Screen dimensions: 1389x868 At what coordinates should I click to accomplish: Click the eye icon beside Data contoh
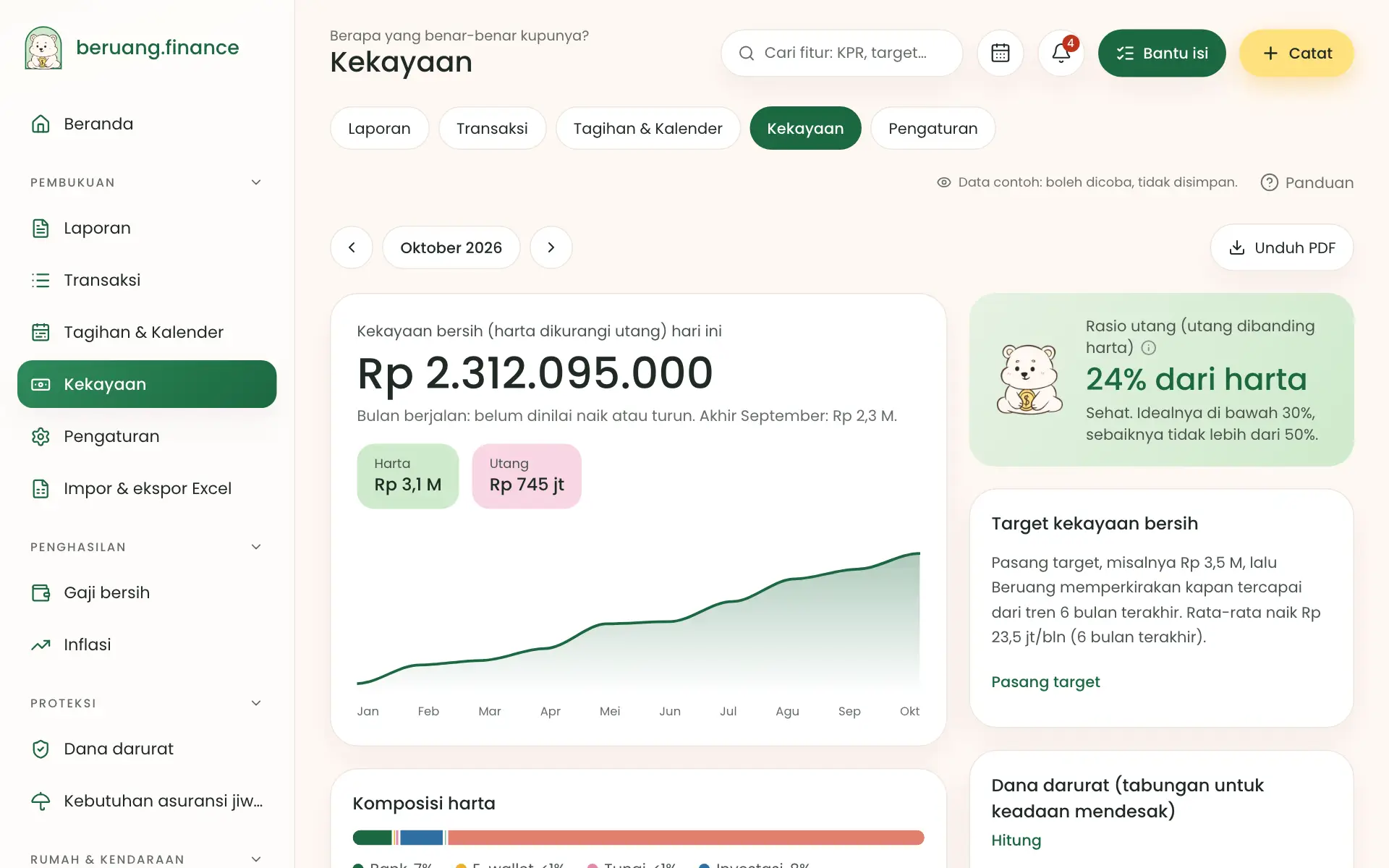click(x=943, y=182)
